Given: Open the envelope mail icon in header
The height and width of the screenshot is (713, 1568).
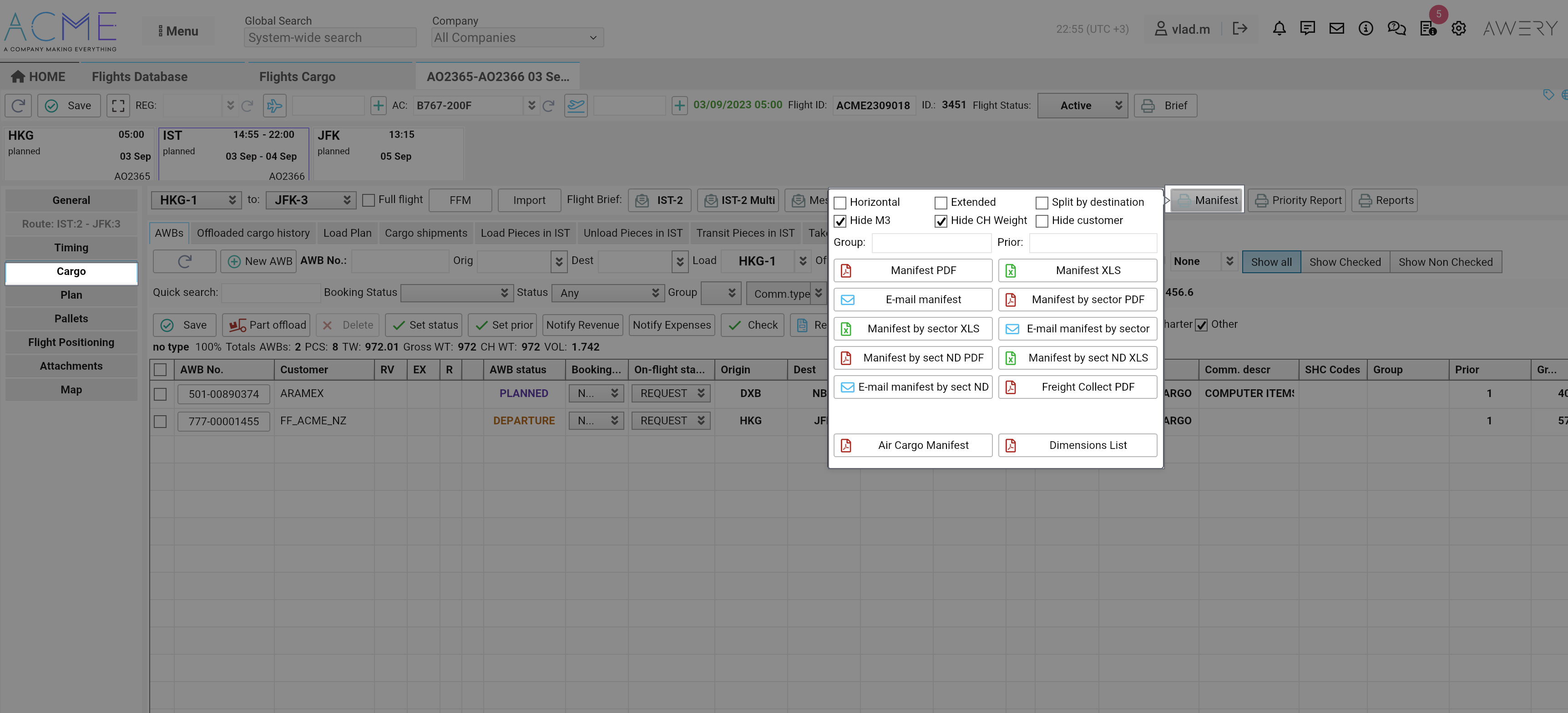Looking at the screenshot, I should point(1336,29).
